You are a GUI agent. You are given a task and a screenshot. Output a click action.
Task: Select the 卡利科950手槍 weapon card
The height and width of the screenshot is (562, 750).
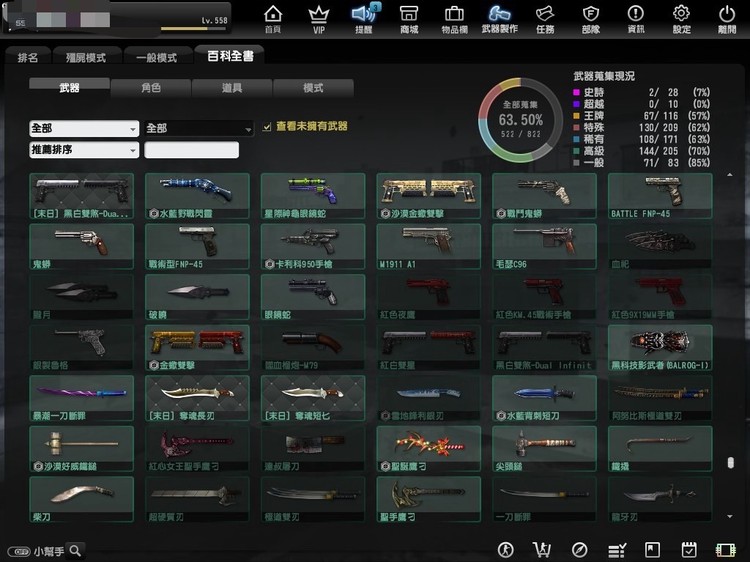[313, 246]
